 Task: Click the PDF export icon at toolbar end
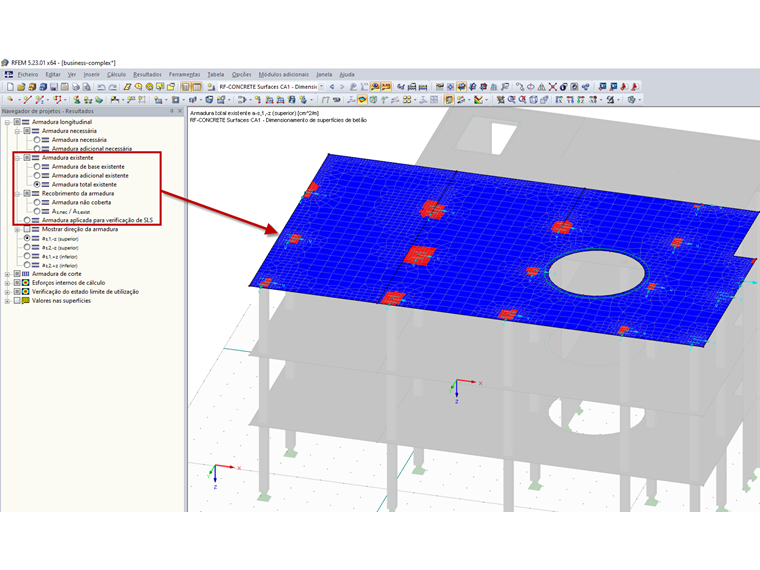pos(634,87)
